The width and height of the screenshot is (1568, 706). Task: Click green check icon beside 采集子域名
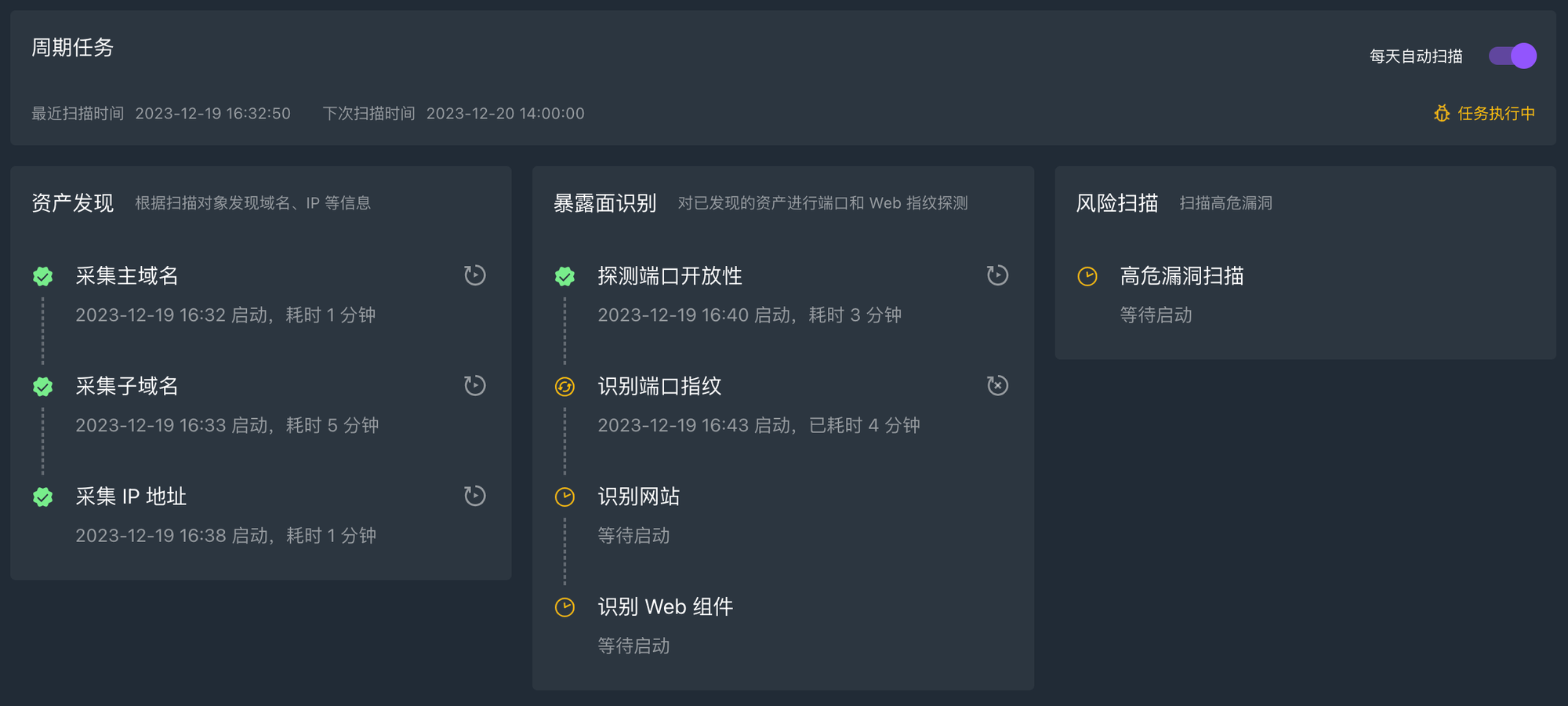tap(43, 387)
